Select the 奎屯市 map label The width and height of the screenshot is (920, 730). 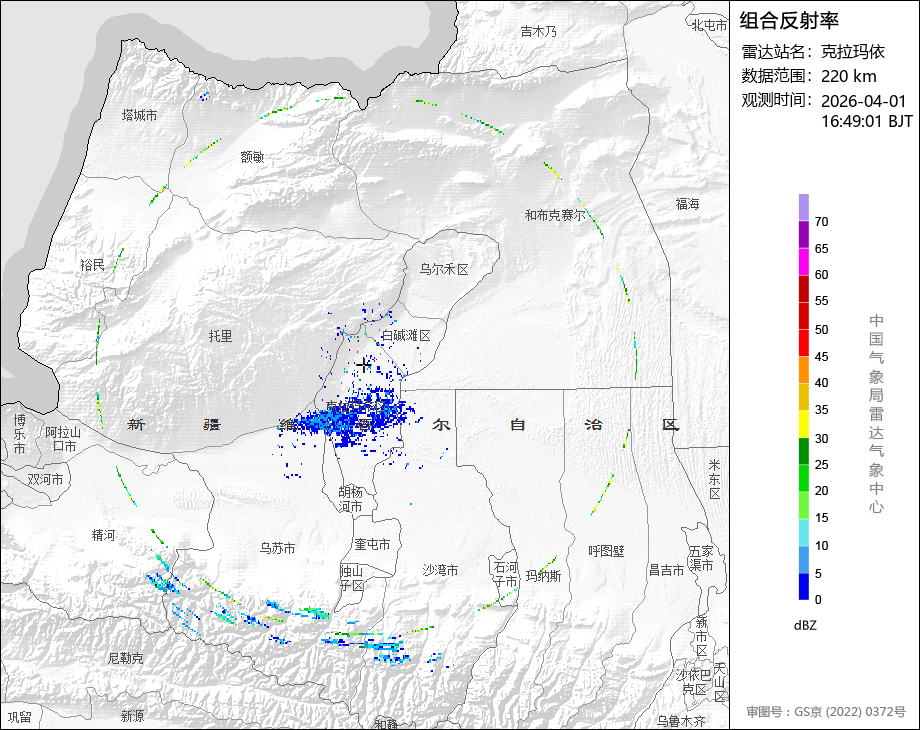pyautogui.click(x=372, y=544)
